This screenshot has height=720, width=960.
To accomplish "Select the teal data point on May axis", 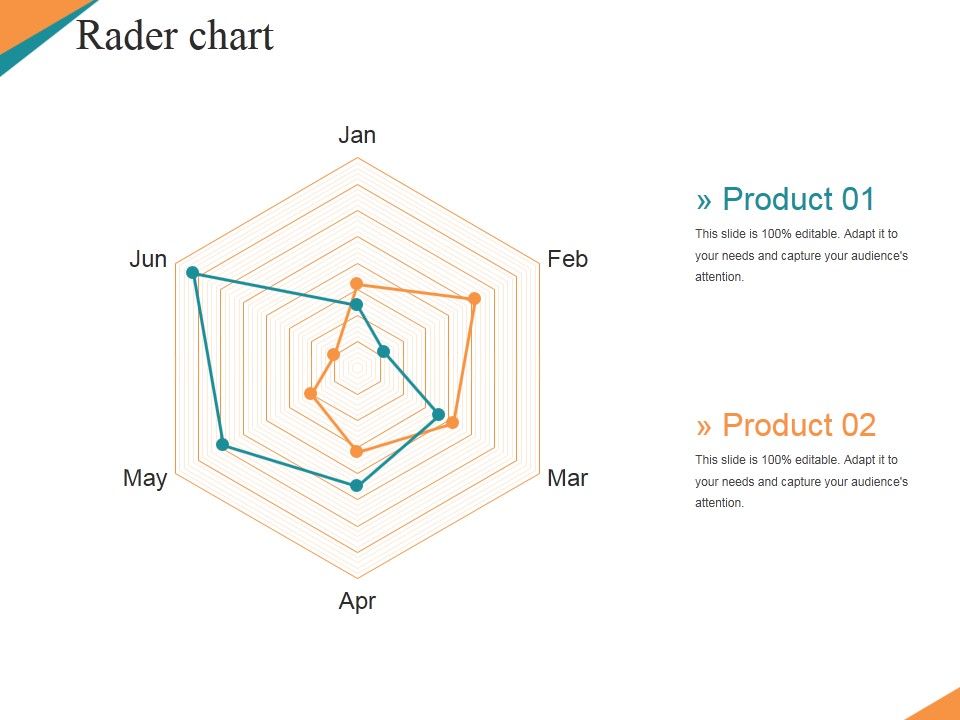I will click(222, 444).
